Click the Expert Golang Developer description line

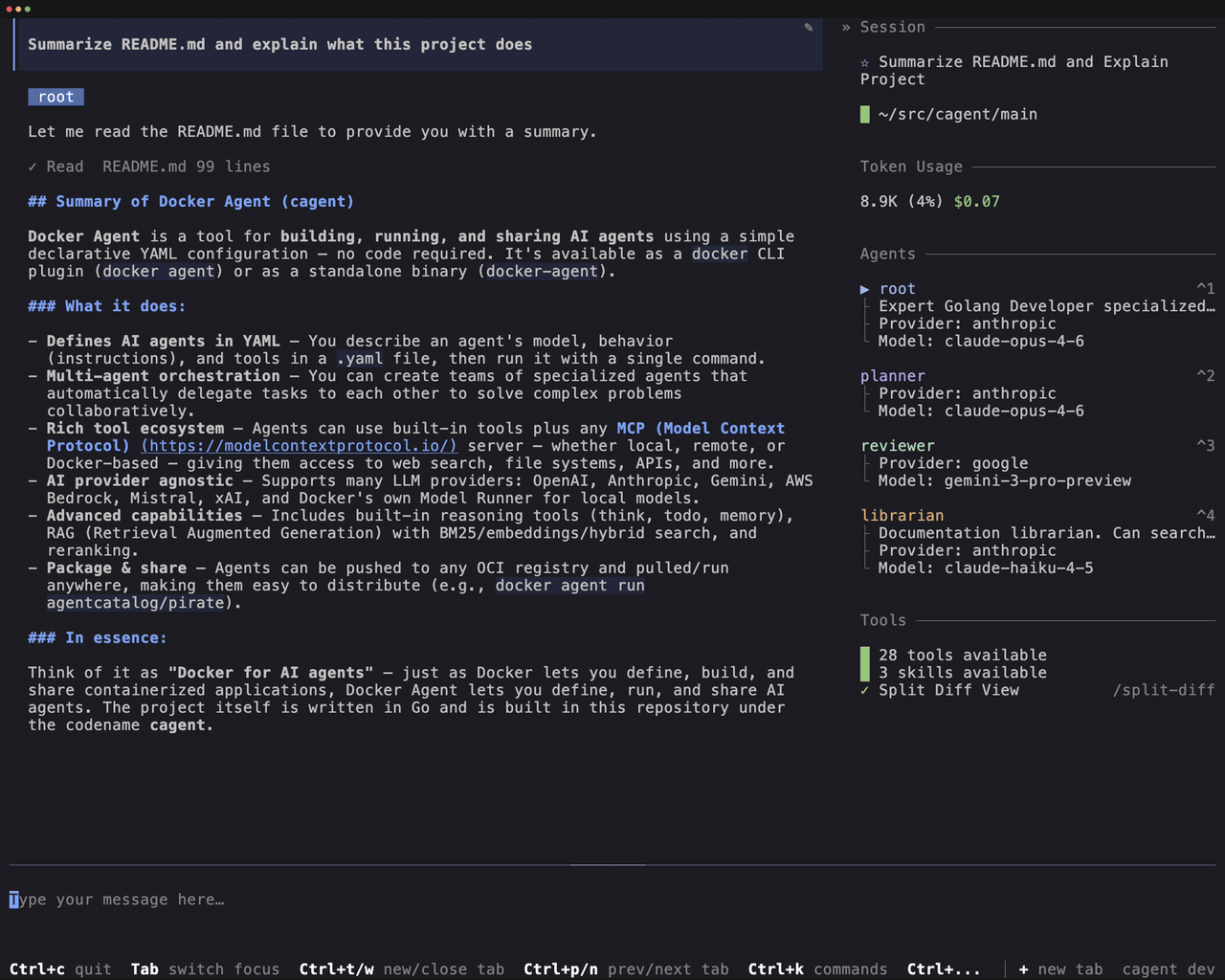pos(1047,306)
